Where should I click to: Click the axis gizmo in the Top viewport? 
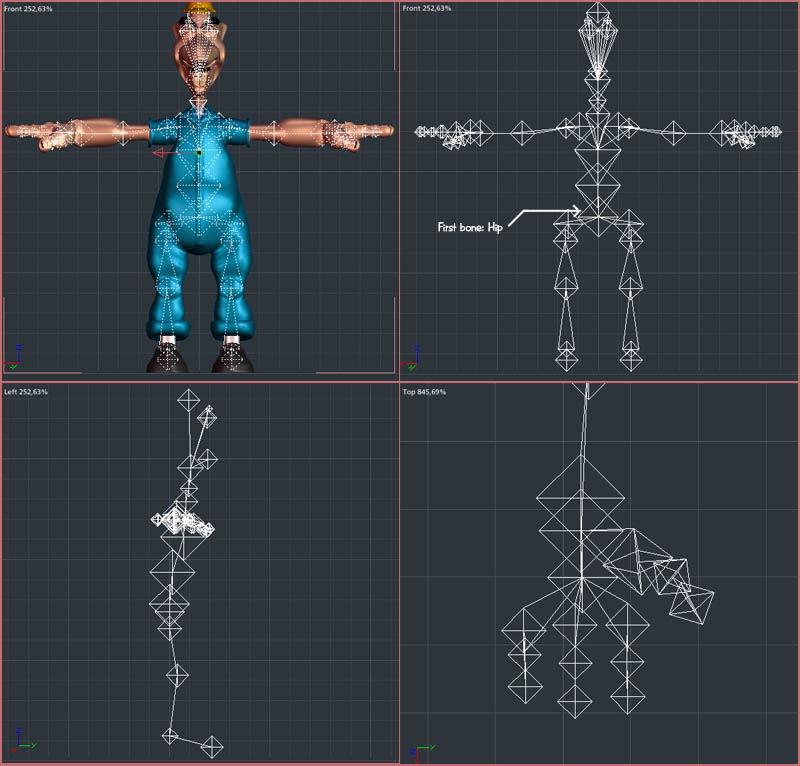point(422,752)
